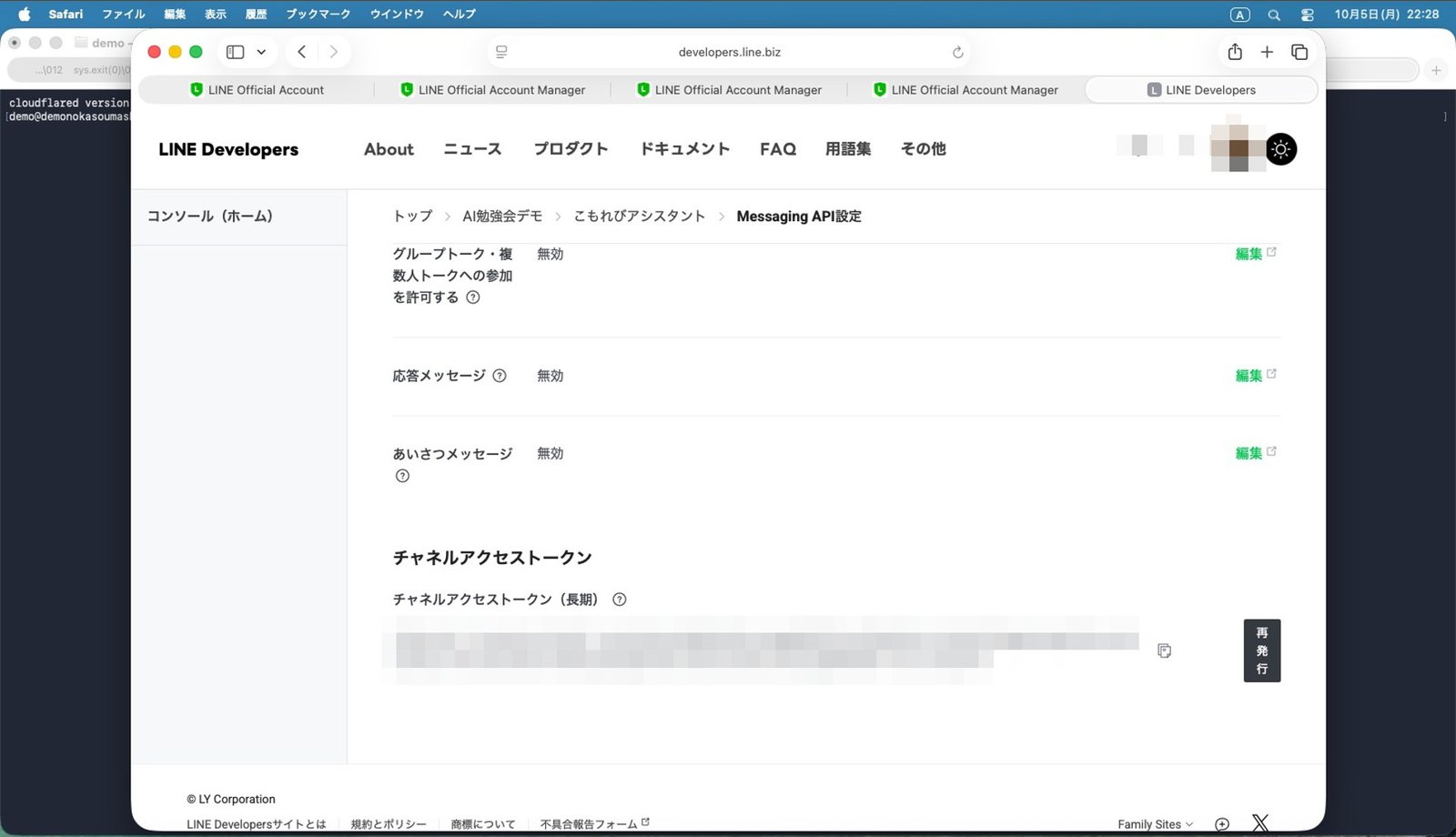
Task: Open the 履歴 menu
Action: pyautogui.click(x=257, y=14)
